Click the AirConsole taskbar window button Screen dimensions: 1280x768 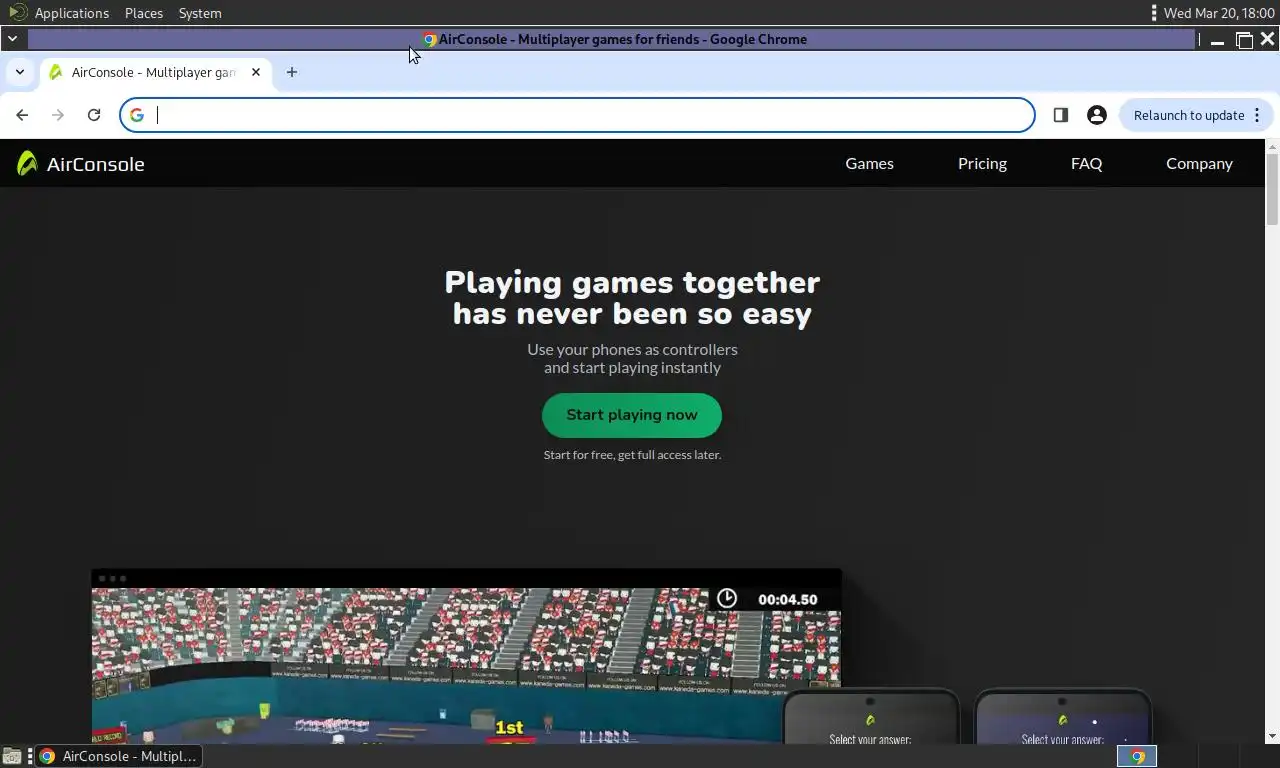[x=119, y=756]
